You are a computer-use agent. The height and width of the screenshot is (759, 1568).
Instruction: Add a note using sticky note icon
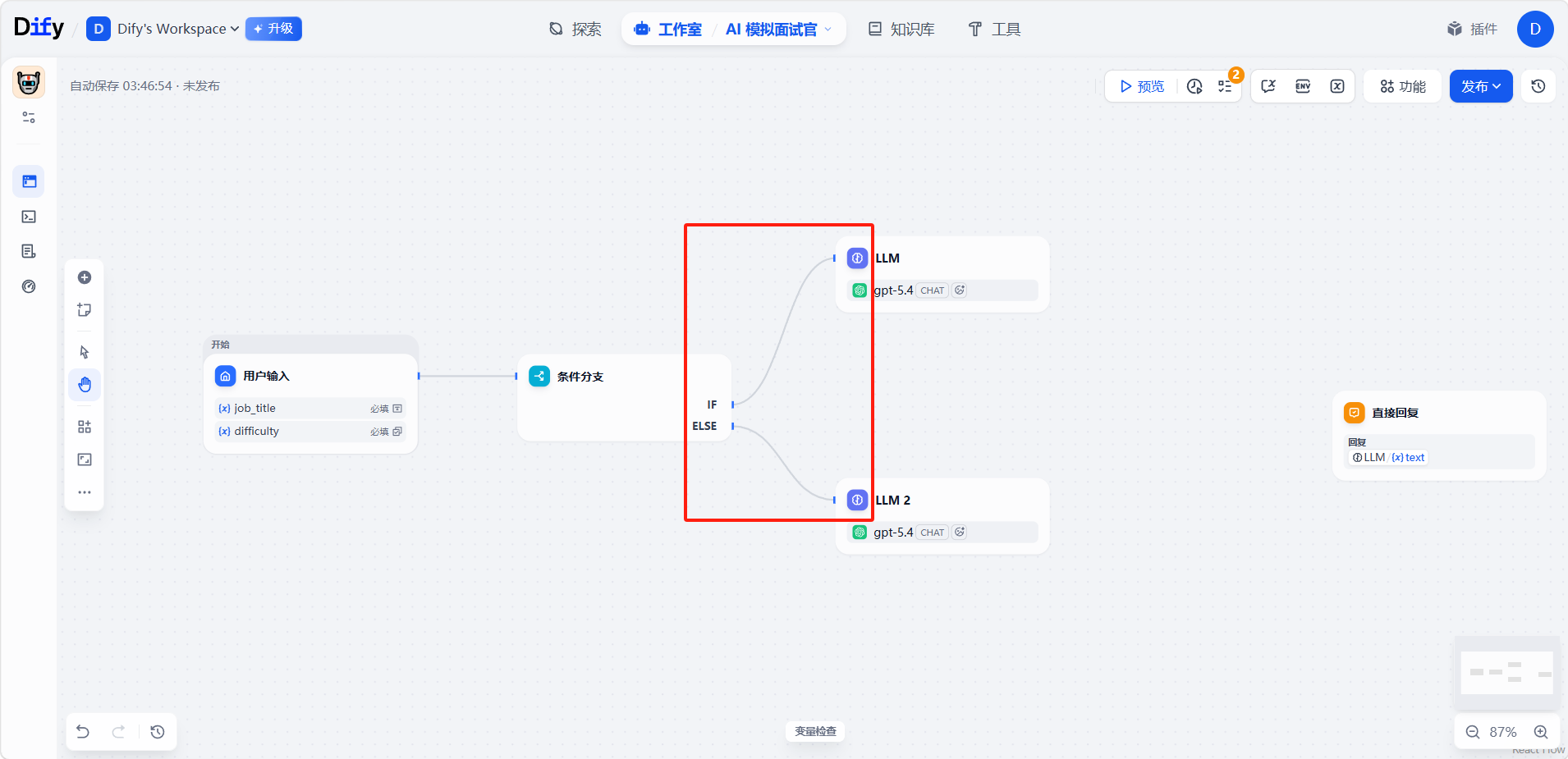(85, 310)
